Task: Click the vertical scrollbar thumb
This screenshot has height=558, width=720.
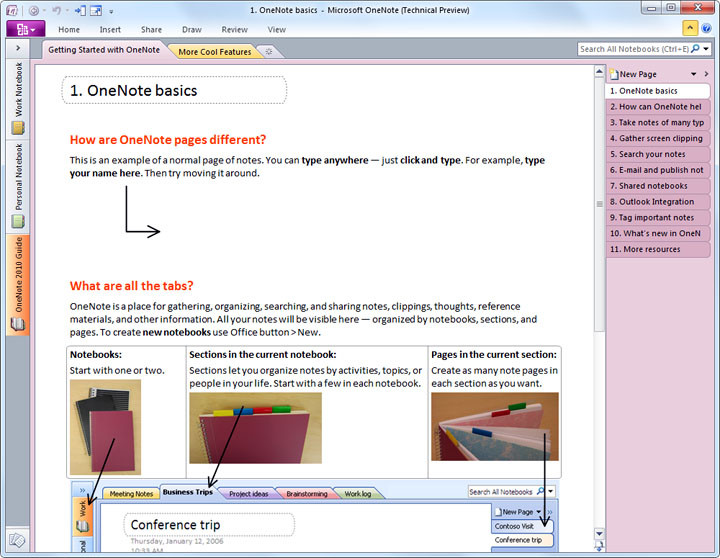Action: [599, 204]
